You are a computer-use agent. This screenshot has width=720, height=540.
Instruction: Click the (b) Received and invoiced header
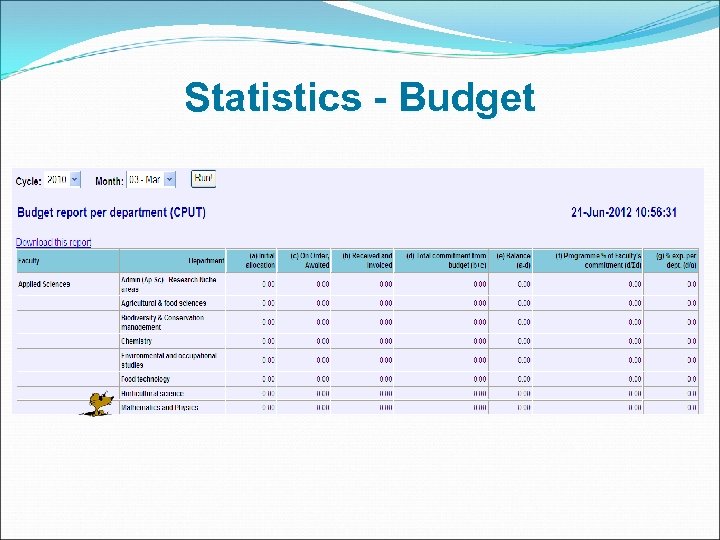coord(362,261)
